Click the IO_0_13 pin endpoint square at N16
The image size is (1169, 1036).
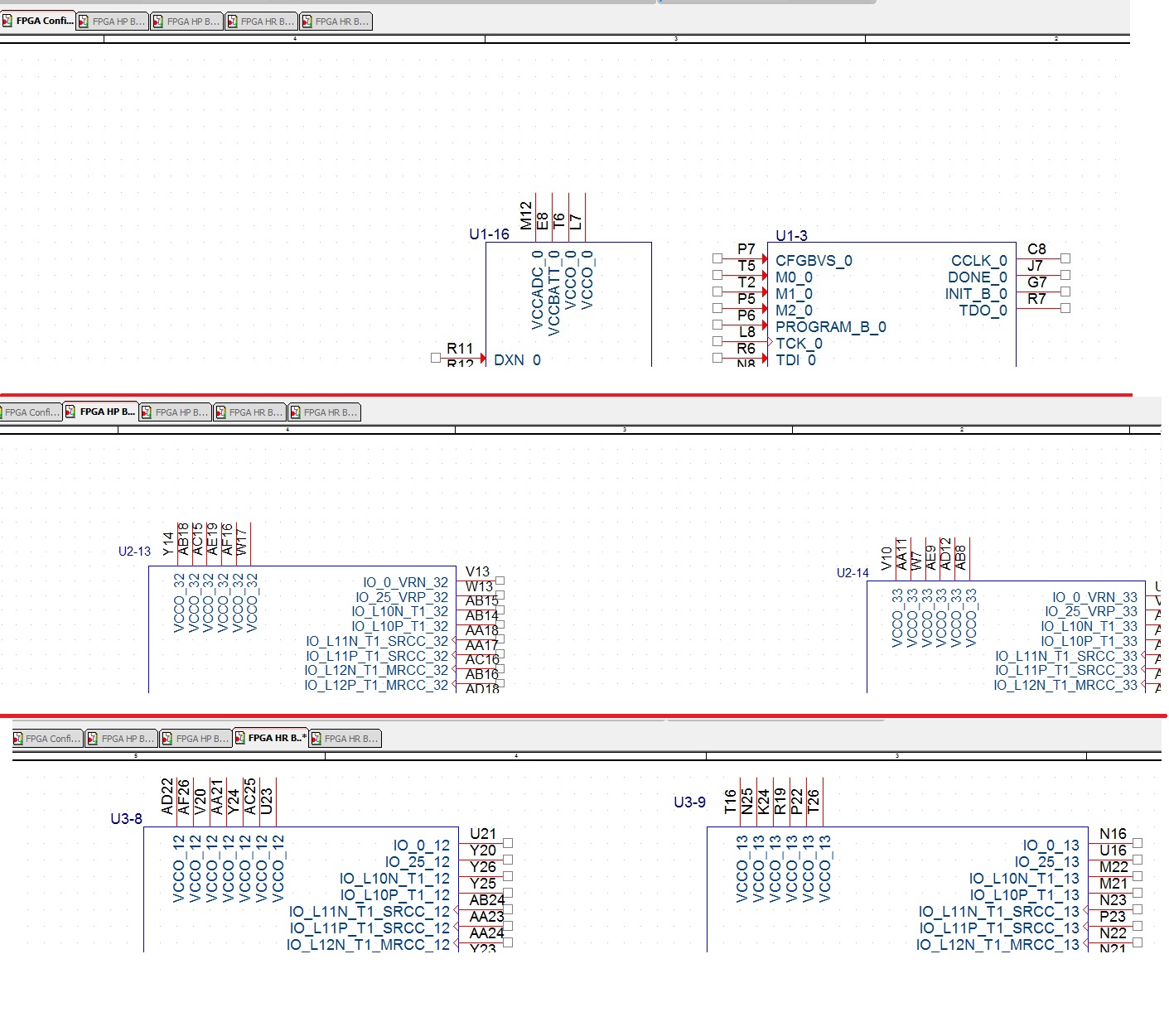coord(1138,843)
